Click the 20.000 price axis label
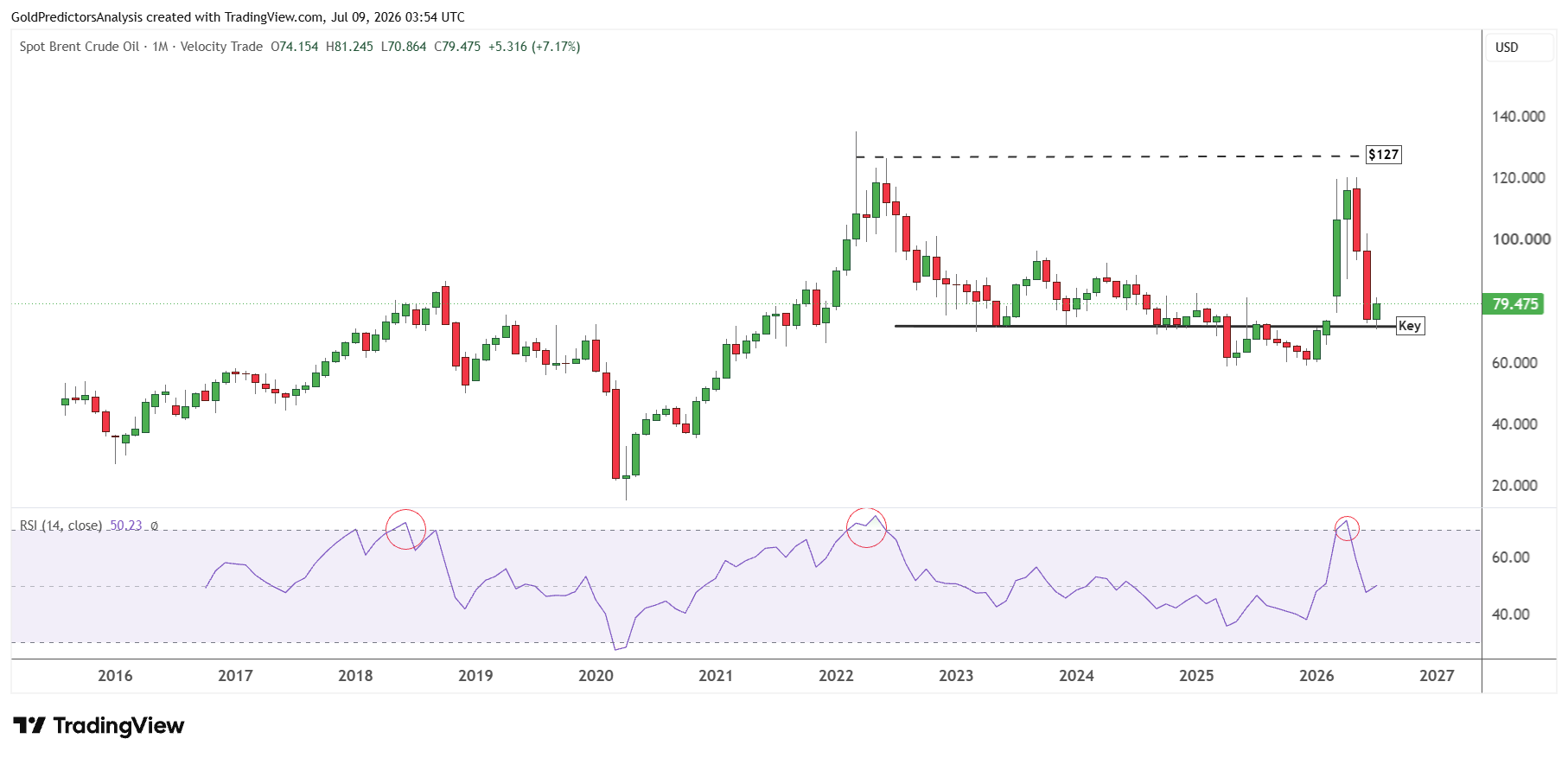 1515,486
